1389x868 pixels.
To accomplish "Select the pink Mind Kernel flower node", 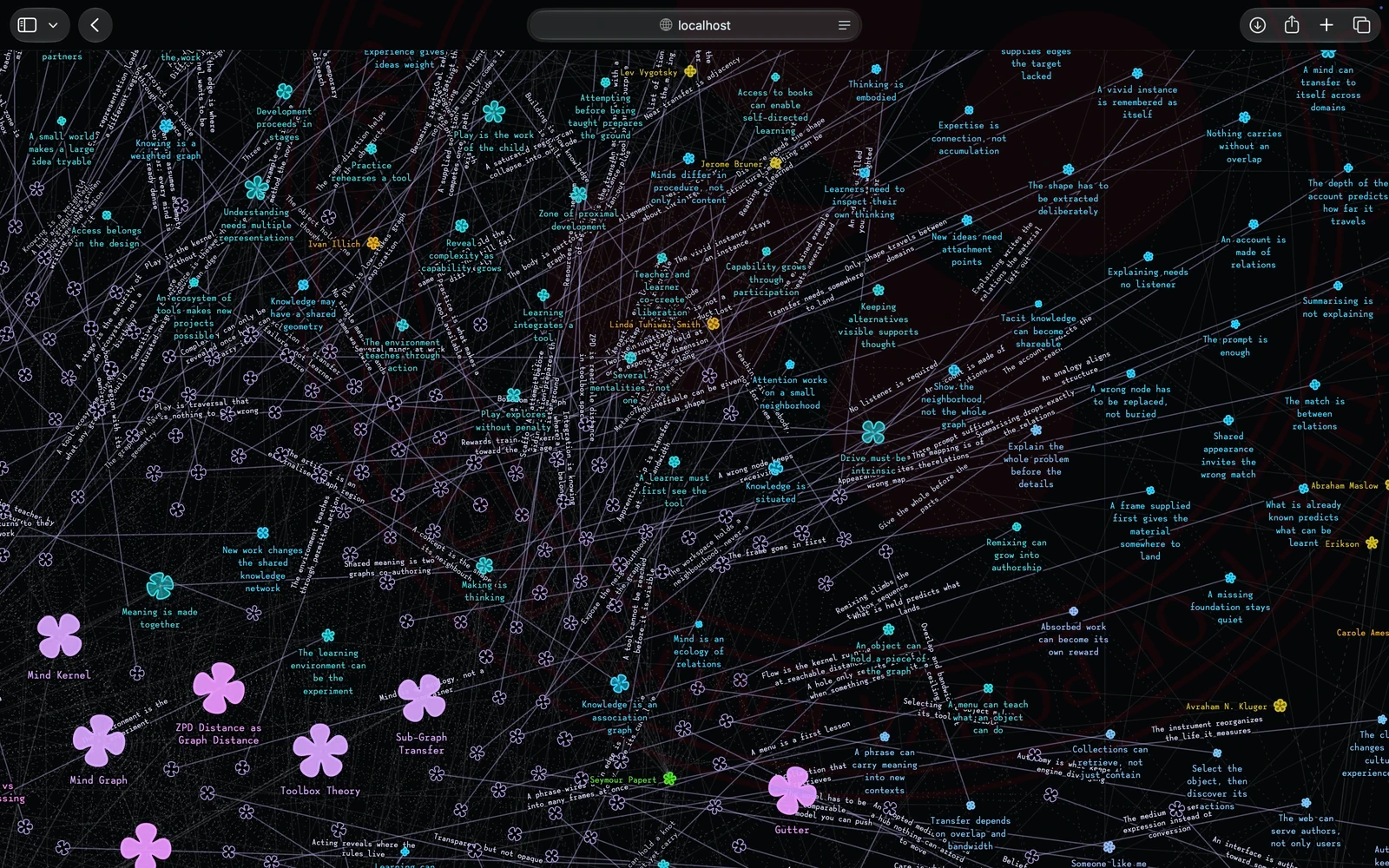I will pos(60,635).
